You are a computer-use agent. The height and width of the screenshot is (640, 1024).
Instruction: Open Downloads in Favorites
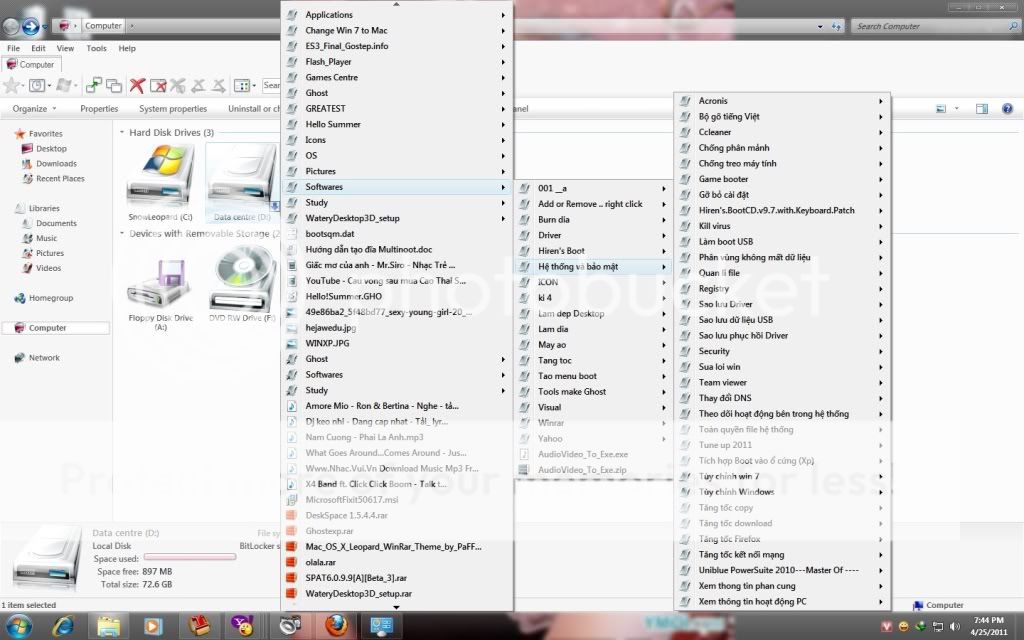coord(56,164)
